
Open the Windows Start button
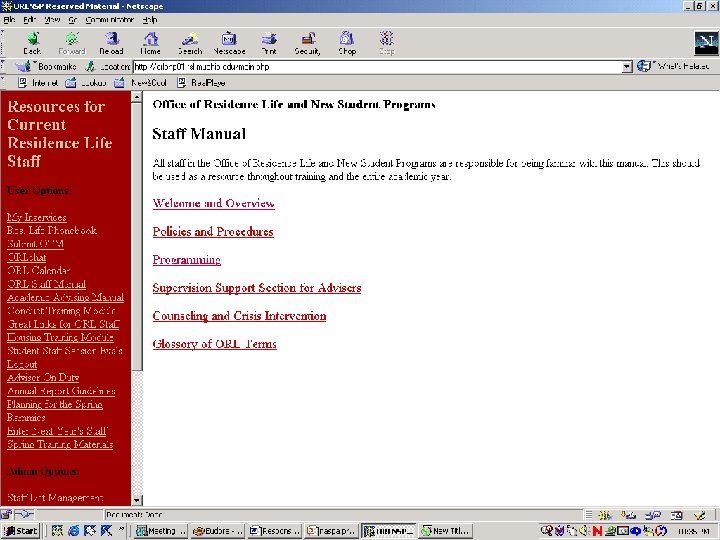click(21, 531)
